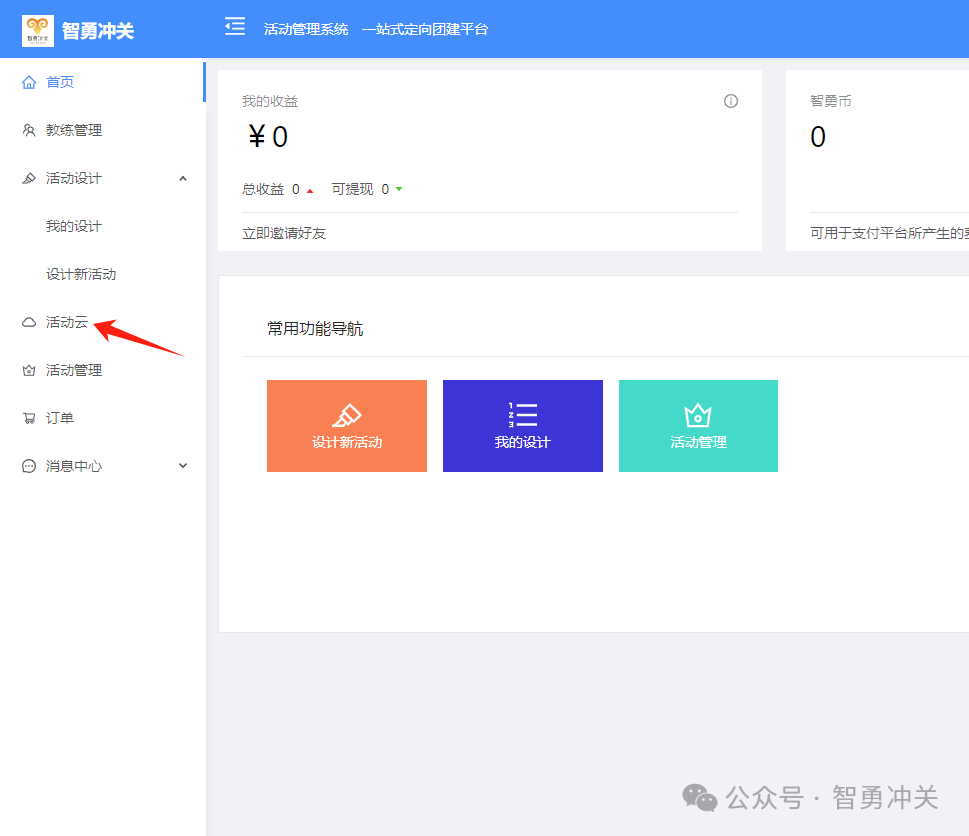Collapse the 活动设计 submenu chevron

coord(182,177)
